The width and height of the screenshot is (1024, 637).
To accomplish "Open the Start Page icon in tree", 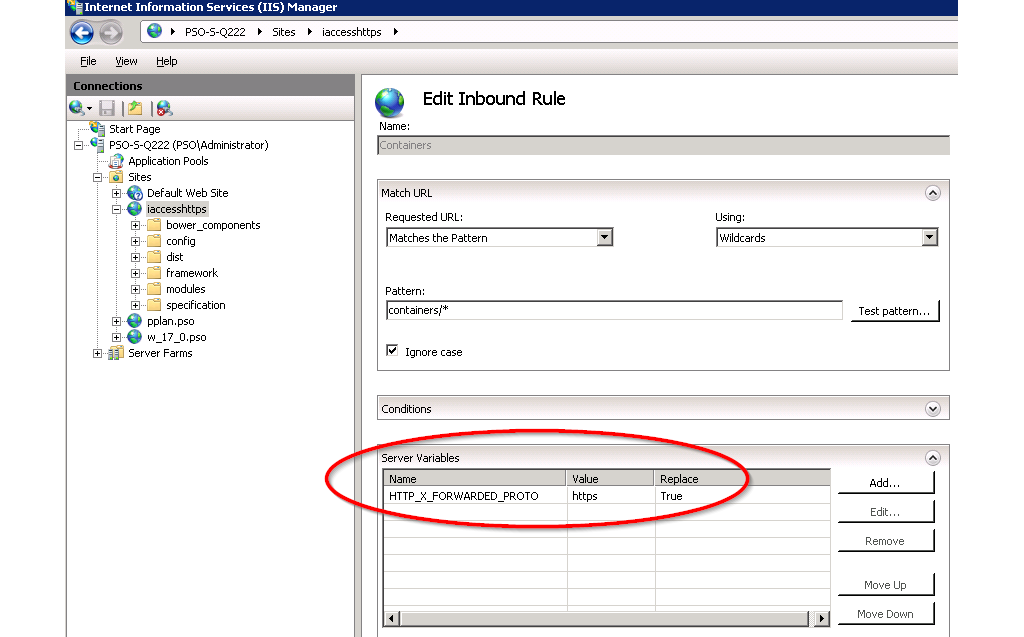I will pos(97,129).
